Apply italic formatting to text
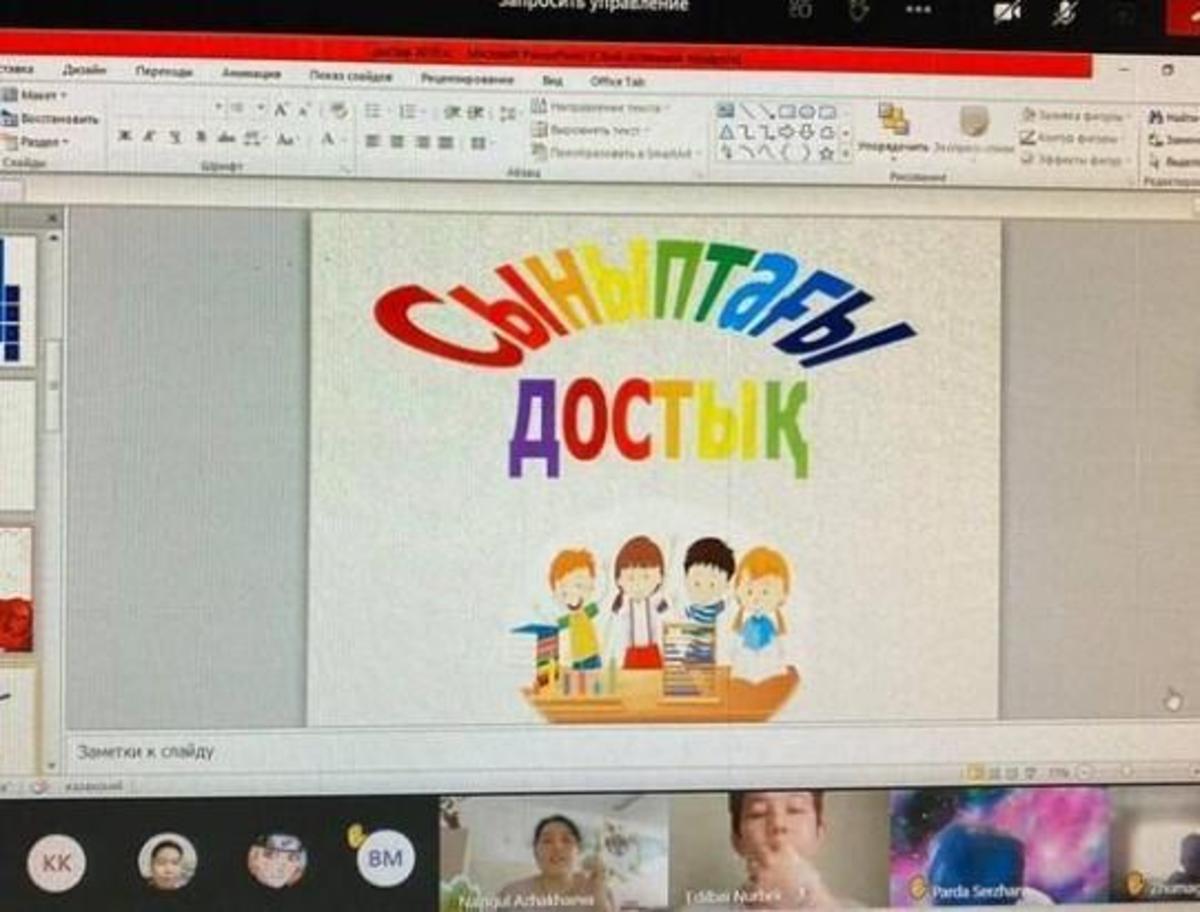Viewport: 1200px width, 912px height. click(149, 137)
